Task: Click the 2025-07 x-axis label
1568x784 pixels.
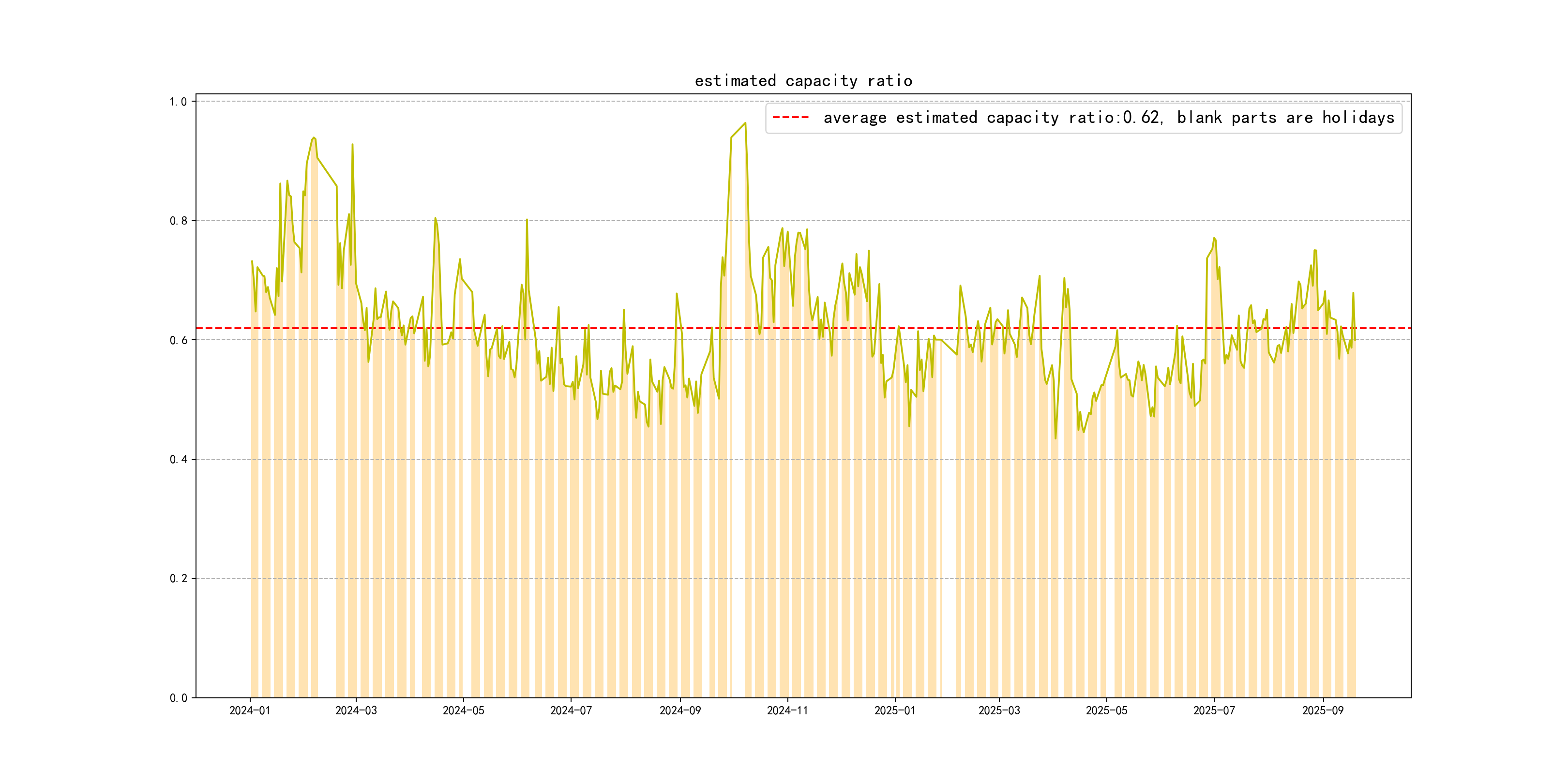Action: [1214, 711]
